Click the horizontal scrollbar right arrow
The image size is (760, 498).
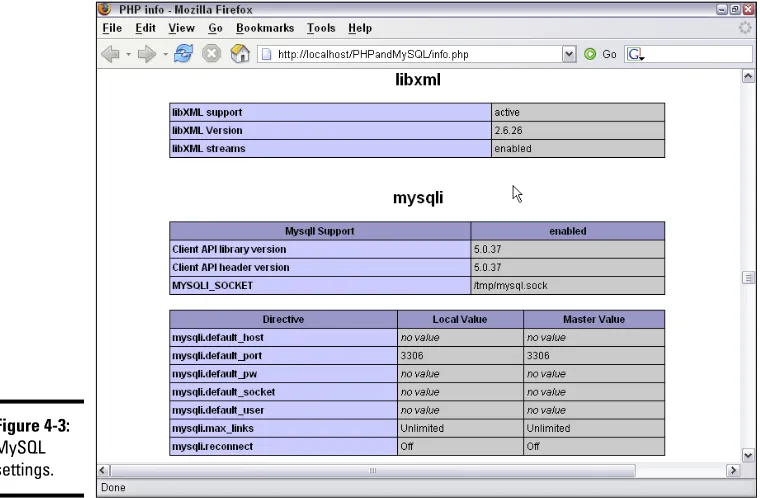pyautogui.click(x=733, y=470)
